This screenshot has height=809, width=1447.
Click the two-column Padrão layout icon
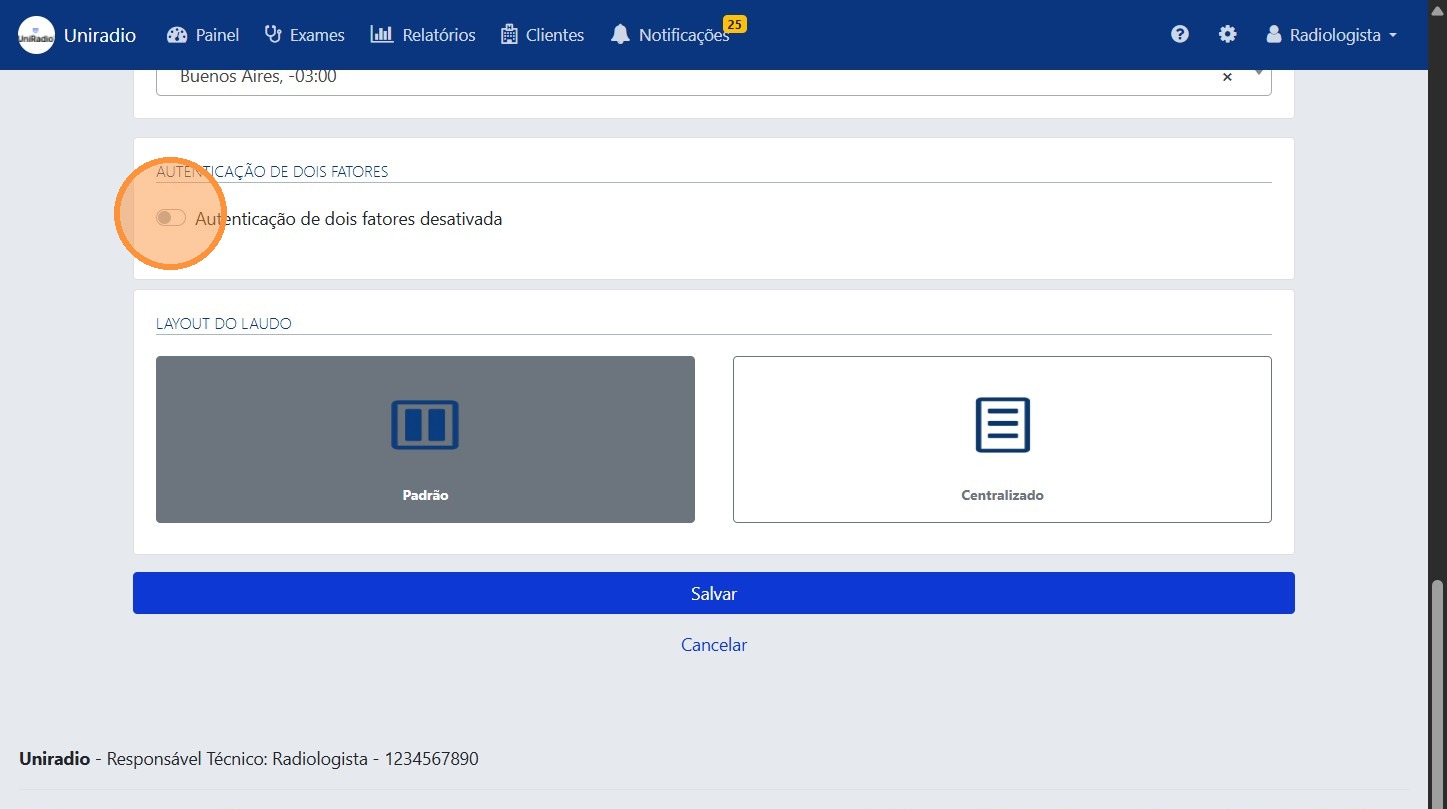click(424, 425)
